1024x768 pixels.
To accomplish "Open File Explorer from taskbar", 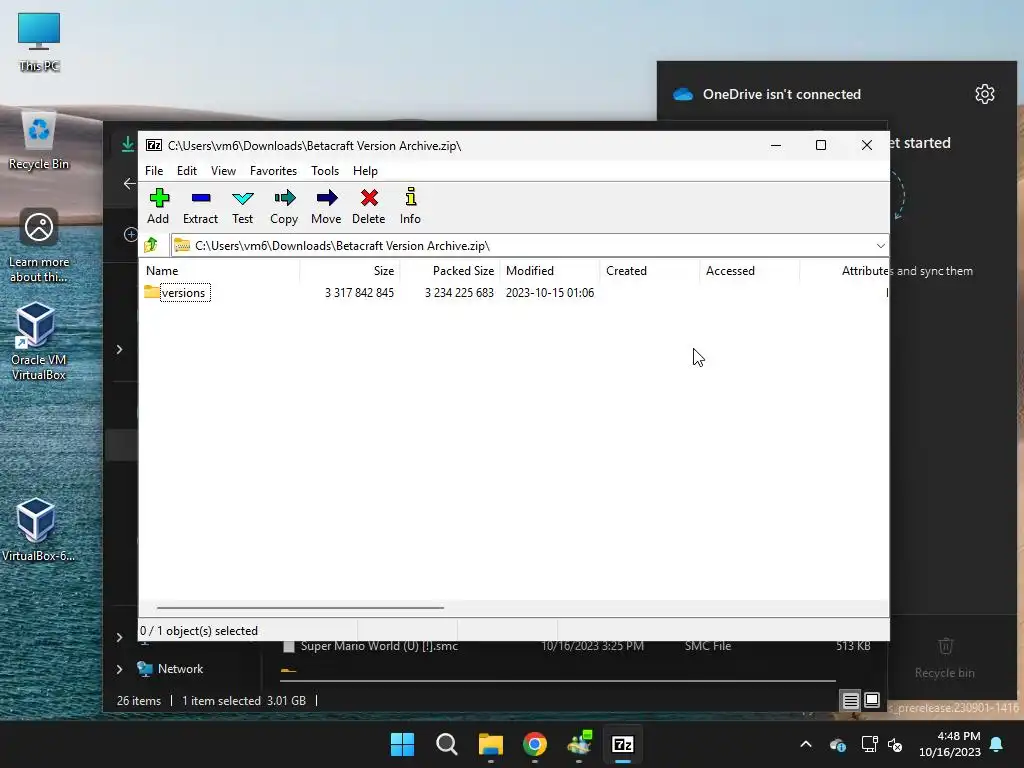I will pyautogui.click(x=490, y=744).
